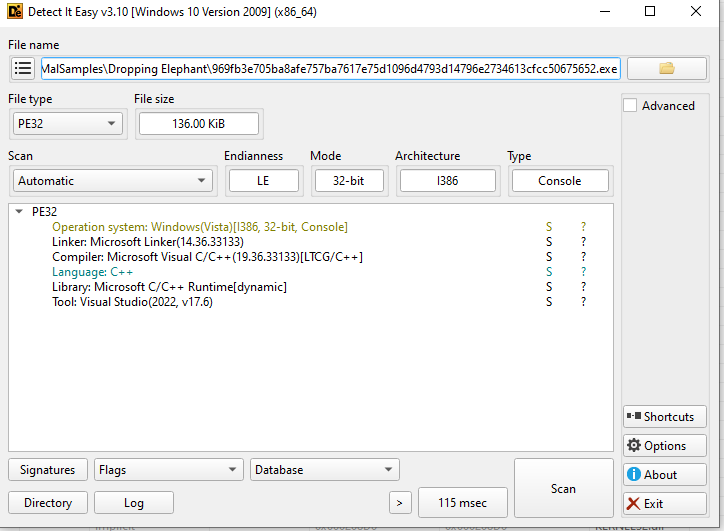Image resolution: width=724 pixels, height=531 pixels.
Task: Open the Flags dropdown
Action: click(169, 470)
